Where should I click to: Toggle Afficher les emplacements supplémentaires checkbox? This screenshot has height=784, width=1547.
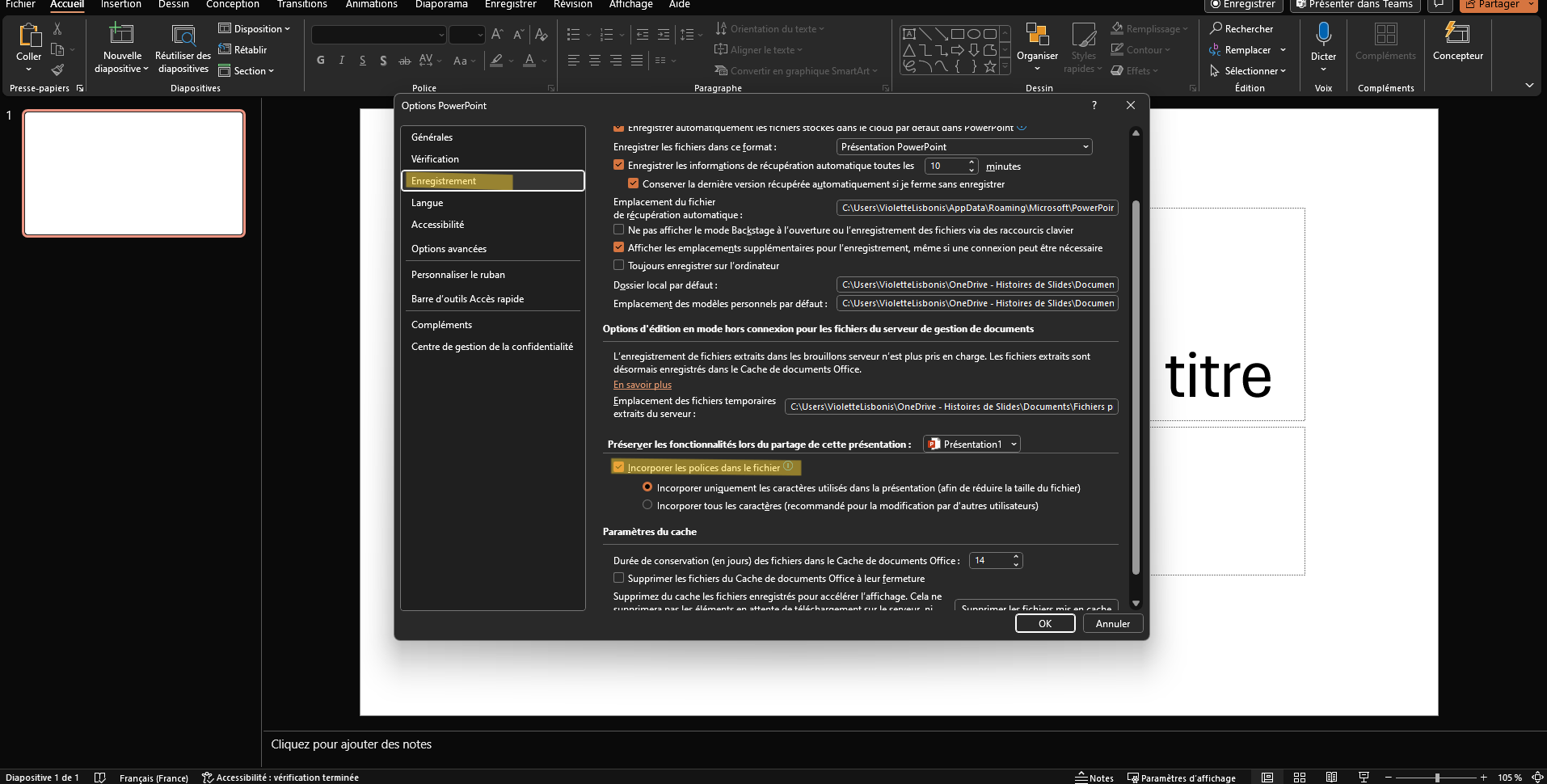(619, 247)
